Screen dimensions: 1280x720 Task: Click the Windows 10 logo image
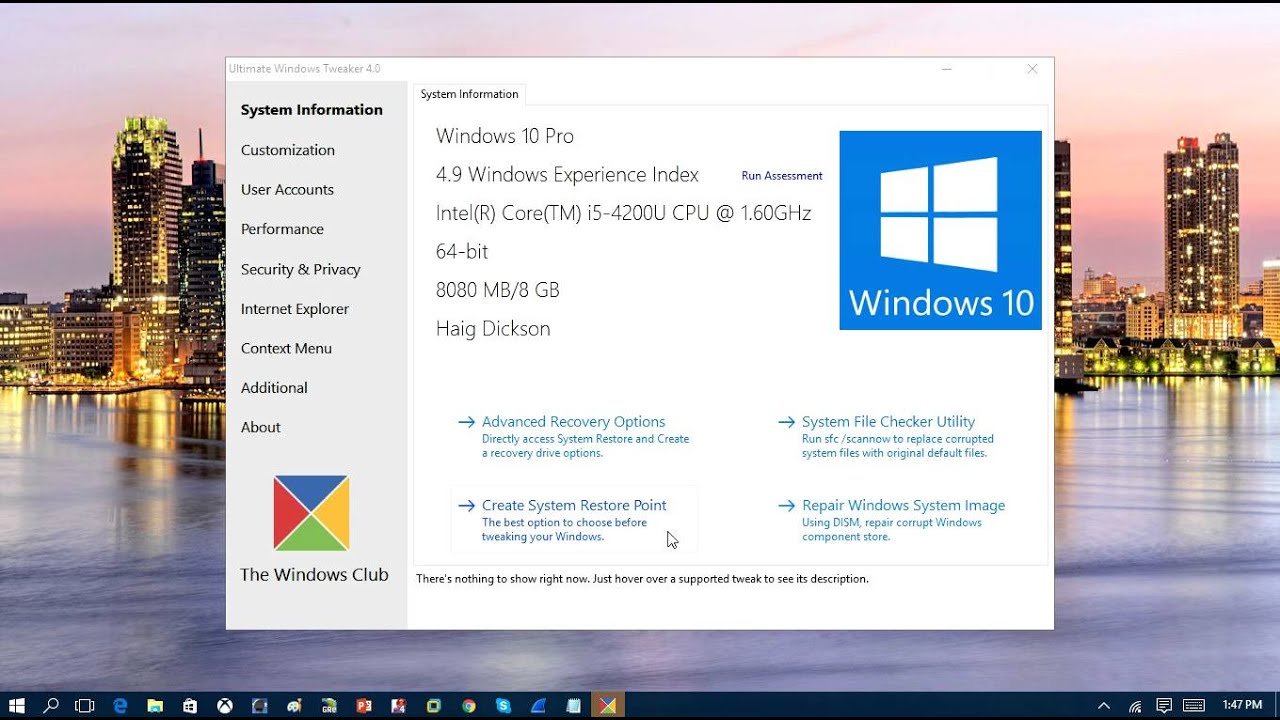tap(940, 230)
